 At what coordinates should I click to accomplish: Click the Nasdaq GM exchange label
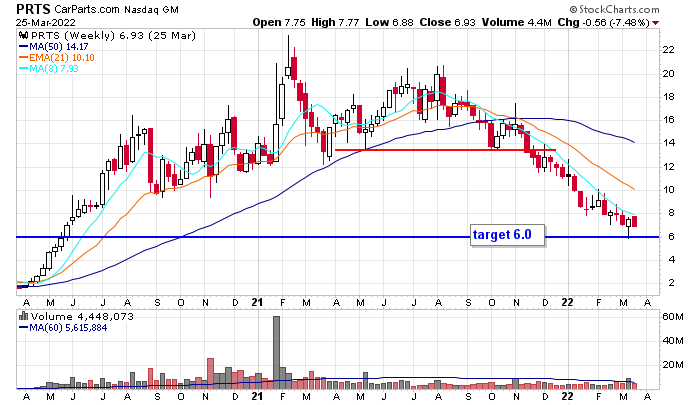[151, 9]
